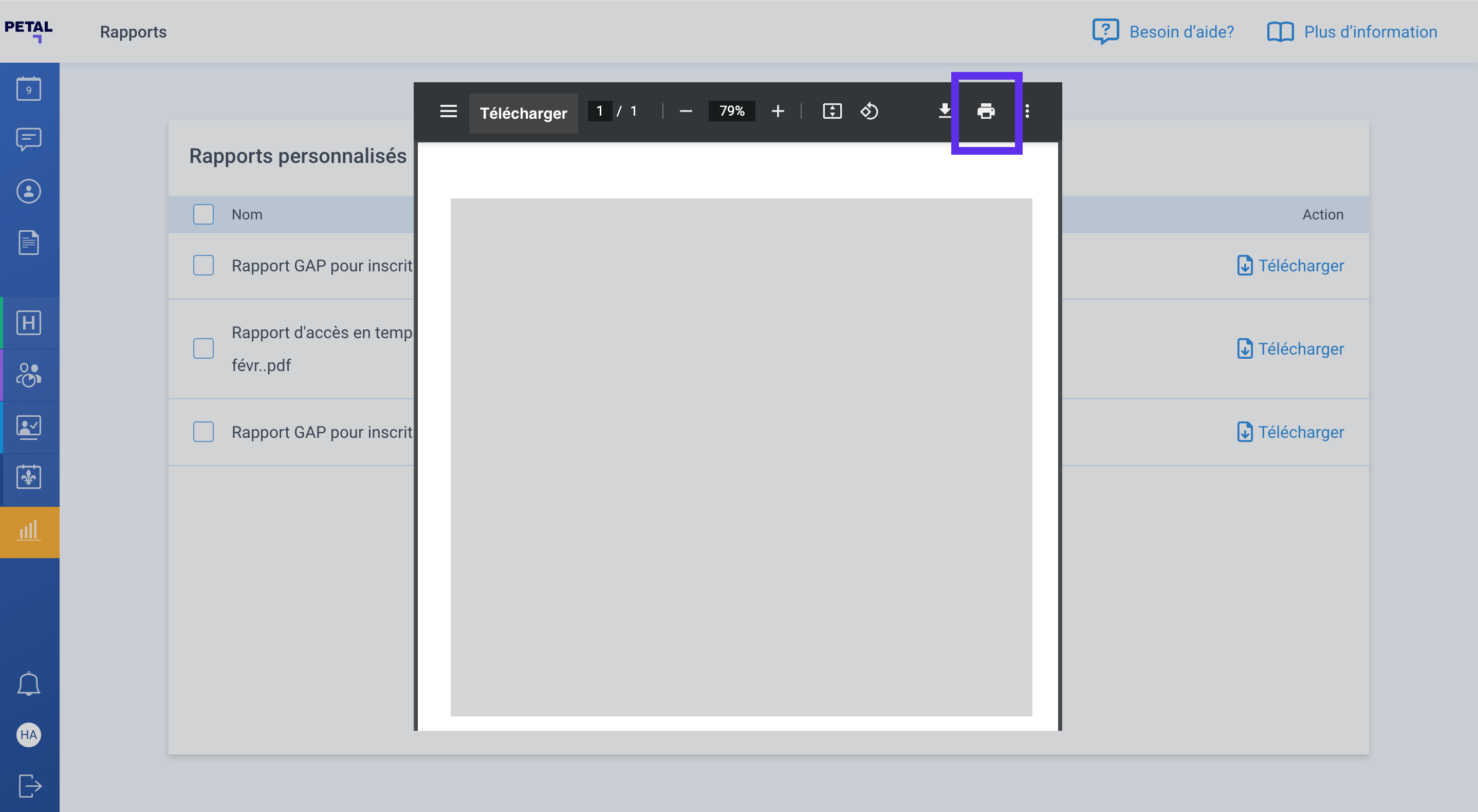Open the user checklist board icon in sidebar
Viewport: 1478px width, 812px height.
(29, 427)
